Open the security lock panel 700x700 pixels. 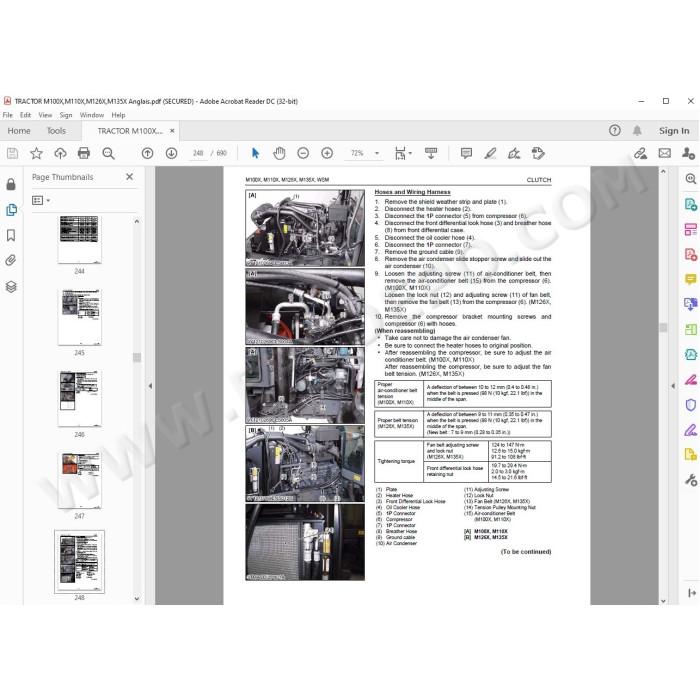coord(11,184)
